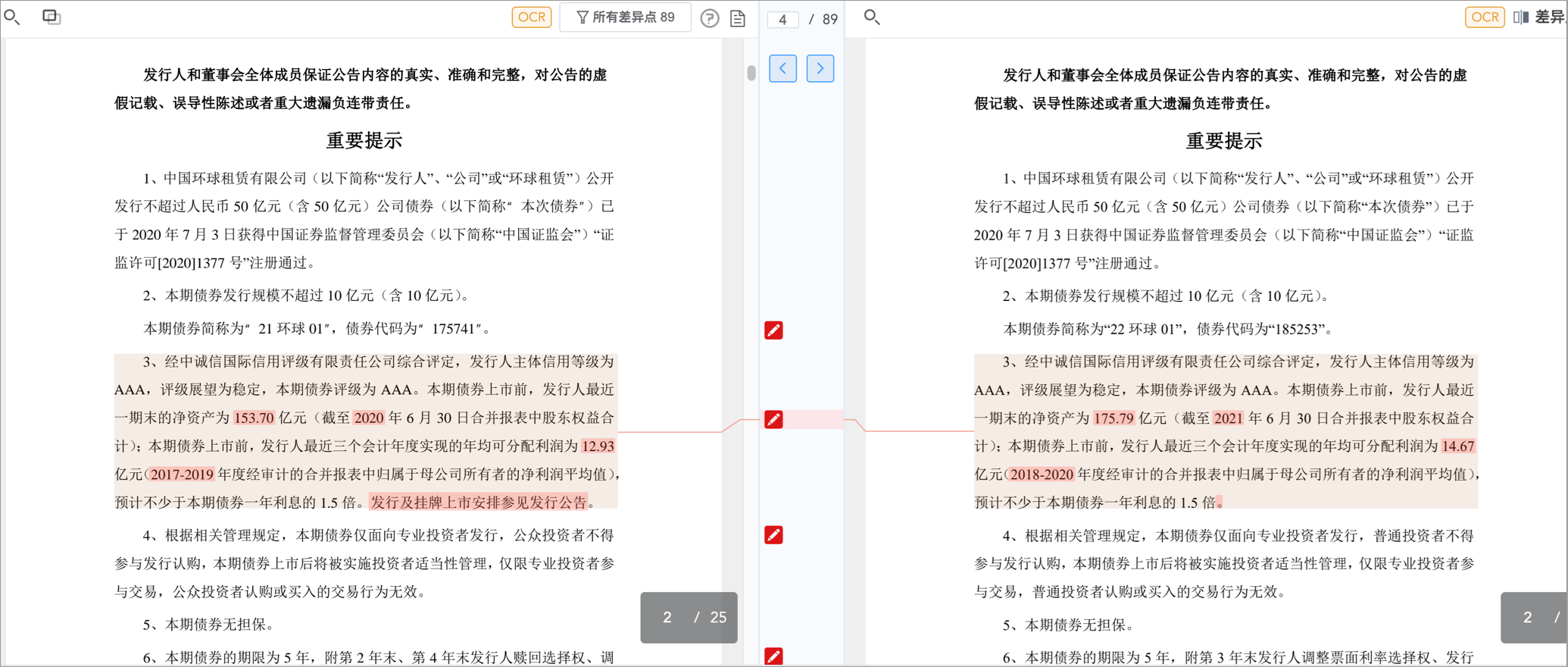Click 5、本期债券无担保 in the right document
Image resolution: width=1568 pixels, height=667 pixels.
pos(1068,625)
